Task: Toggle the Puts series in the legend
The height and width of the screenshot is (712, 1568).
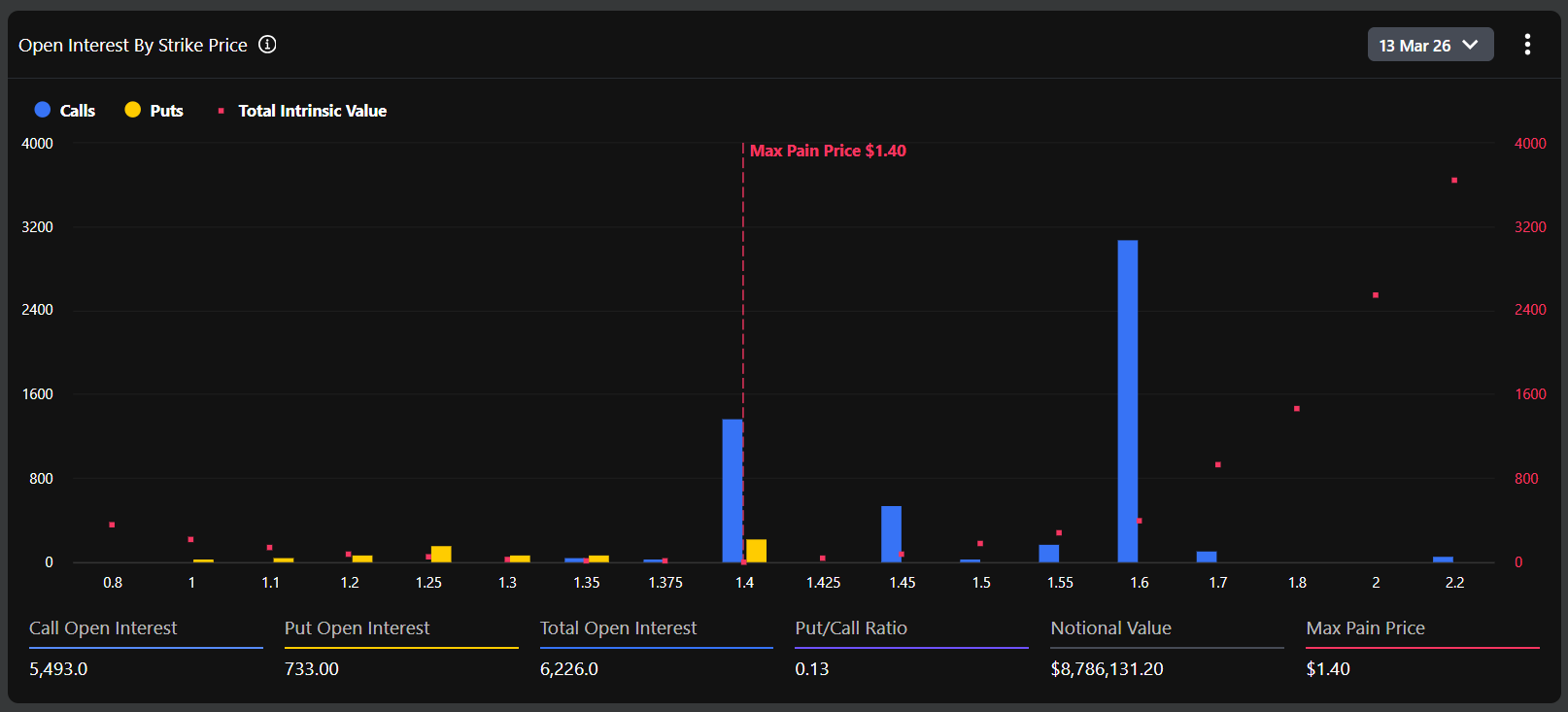Action: pyautogui.click(x=154, y=111)
